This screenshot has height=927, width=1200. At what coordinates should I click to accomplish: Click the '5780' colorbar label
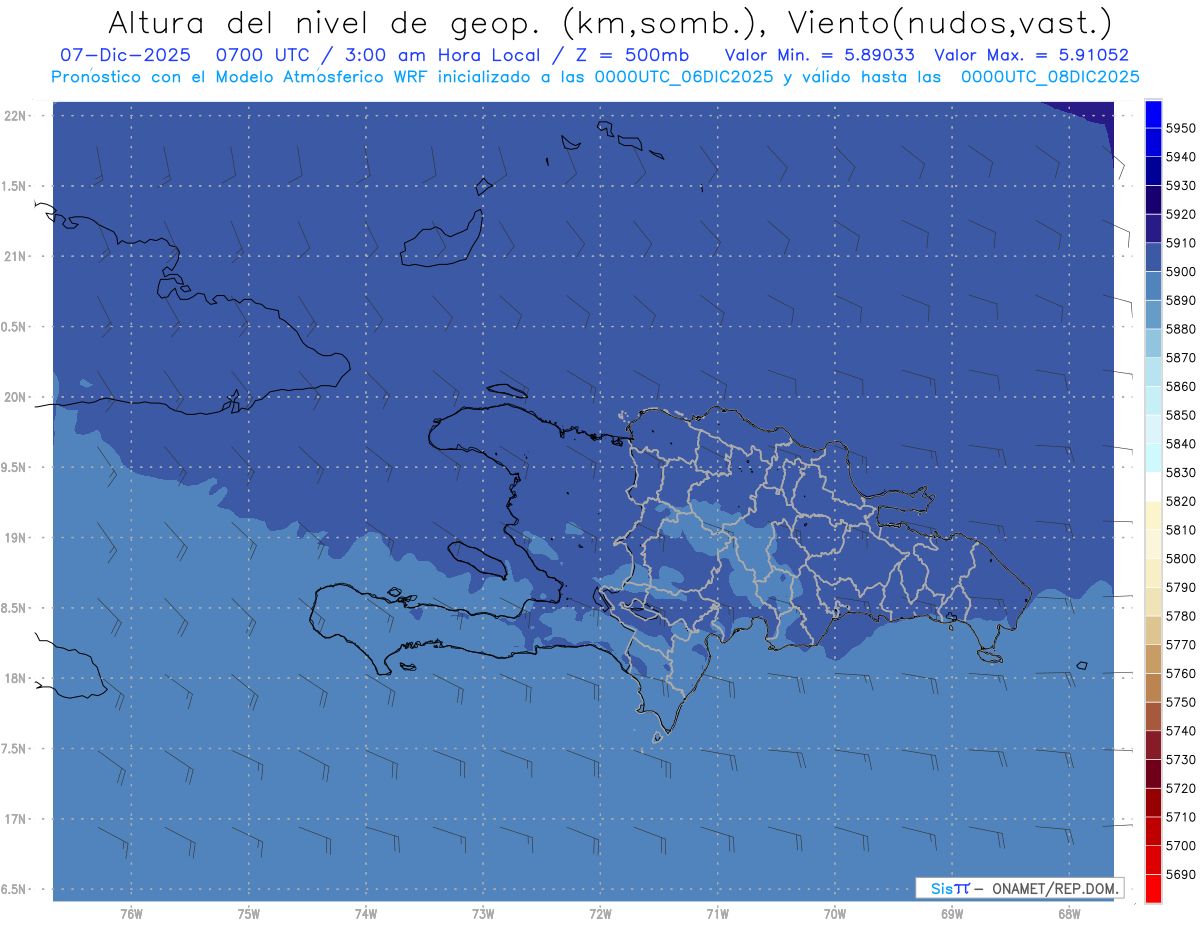point(1181,616)
